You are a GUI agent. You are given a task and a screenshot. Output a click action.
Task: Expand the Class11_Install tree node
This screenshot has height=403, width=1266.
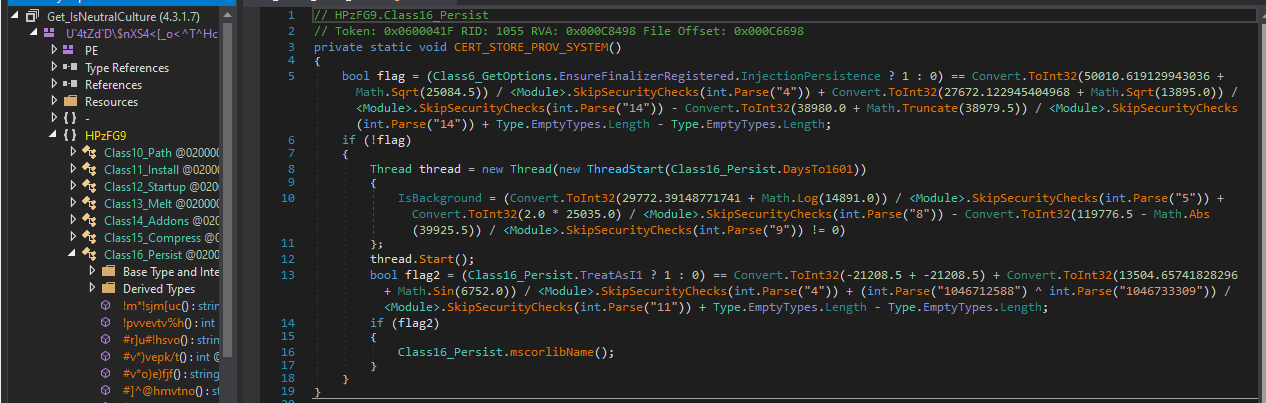click(73, 169)
